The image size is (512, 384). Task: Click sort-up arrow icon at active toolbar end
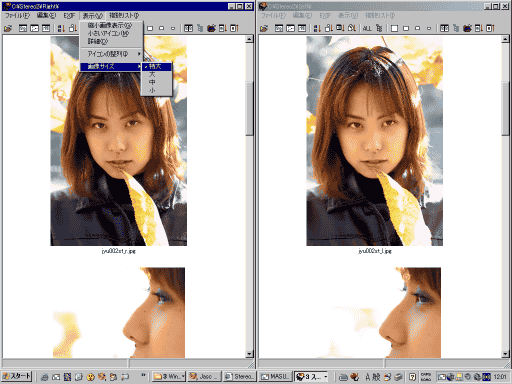pos(234,28)
